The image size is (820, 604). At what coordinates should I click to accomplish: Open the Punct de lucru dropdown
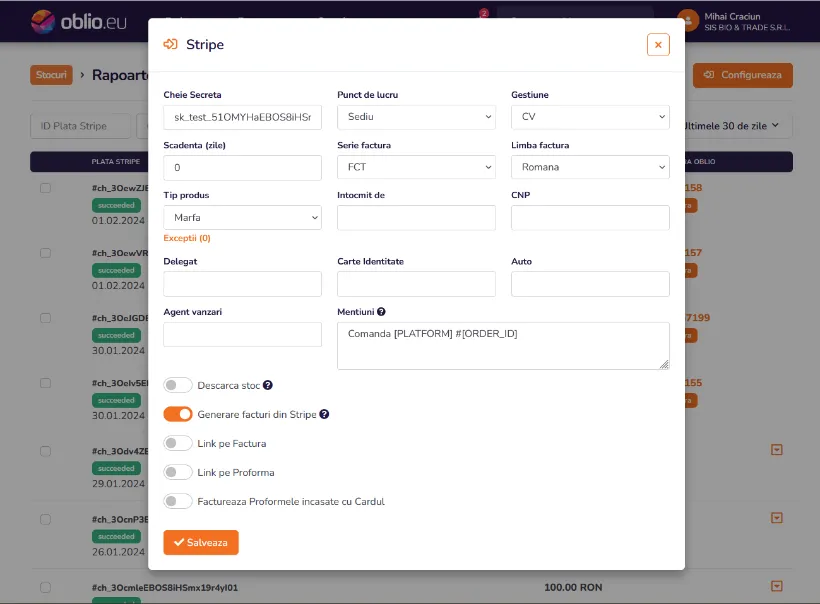click(x=416, y=117)
